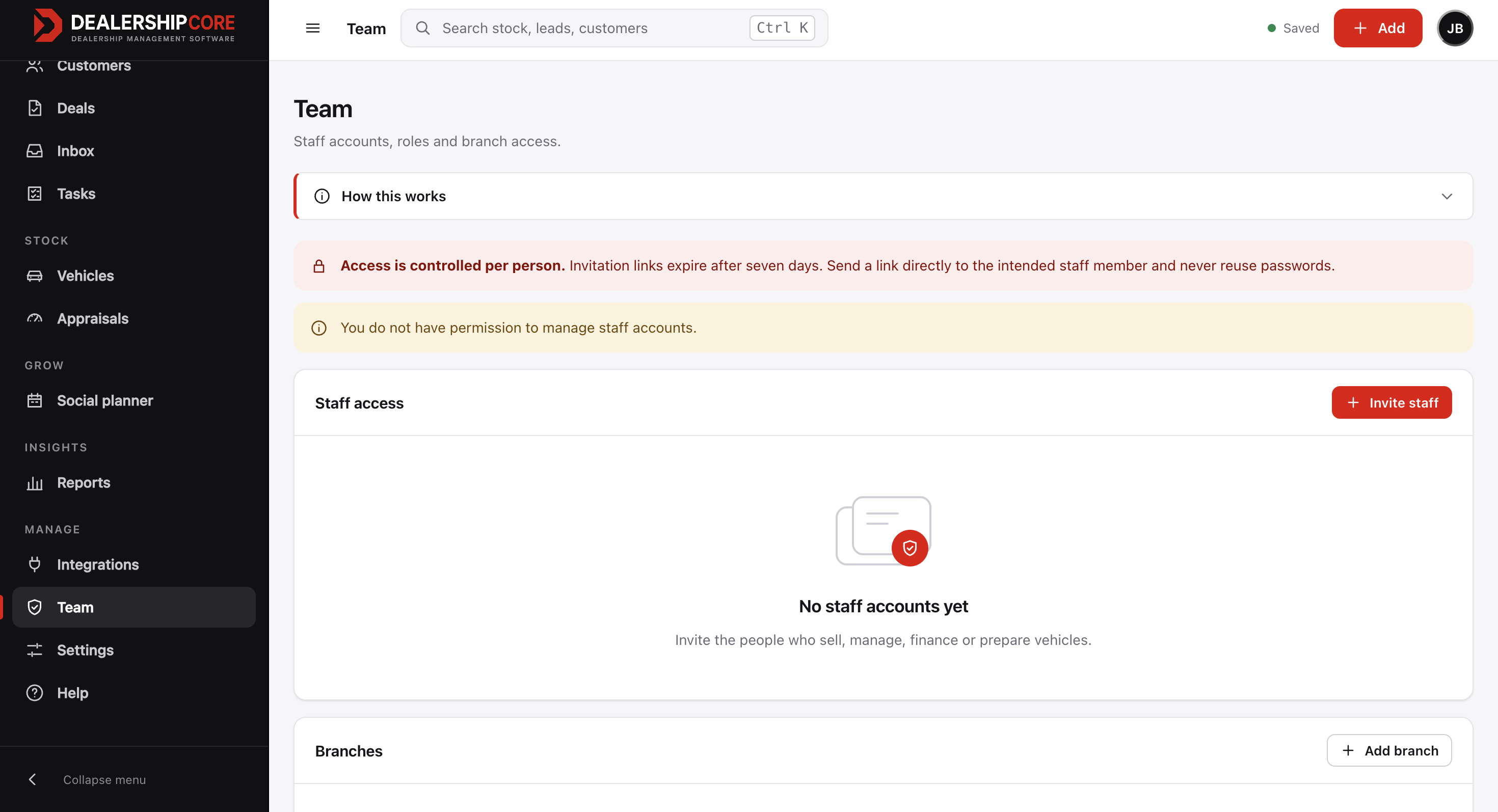Click the Help question mark icon
1498x812 pixels.
[x=35, y=693]
